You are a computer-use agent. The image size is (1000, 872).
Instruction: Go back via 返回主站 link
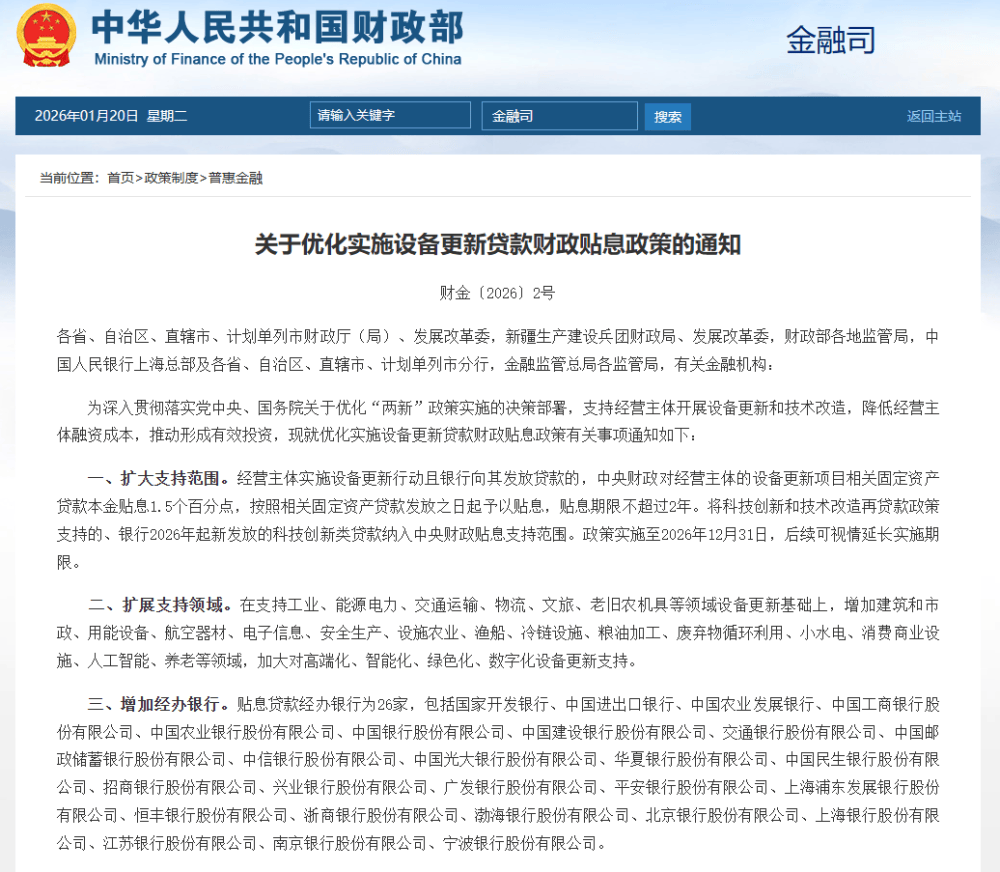click(933, 116)
